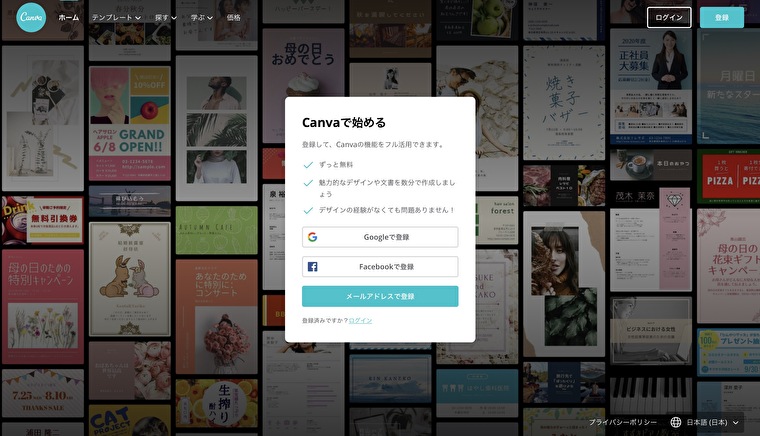
Task: Expand the テンプレート dropdown
Action: pos(116,17)
